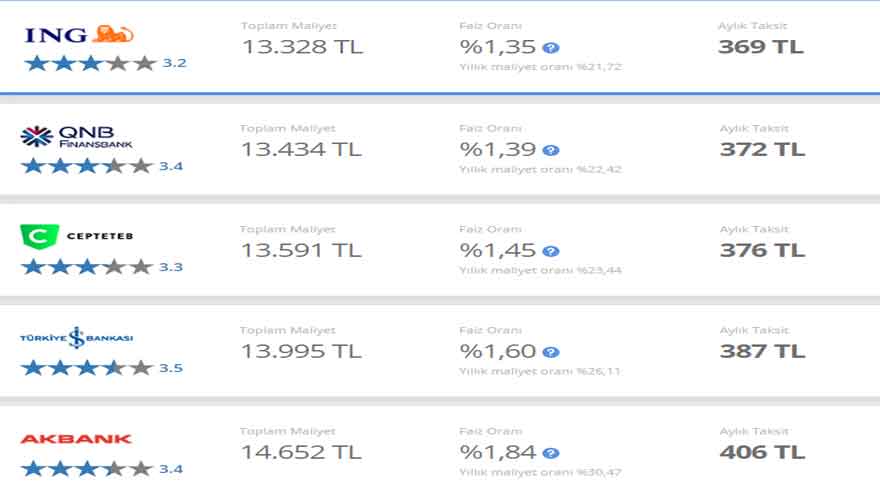The width and height of the screenshot is (880, 495).
Task: Select the 13.591 TL total cost
Action: [x=301, y=250]
